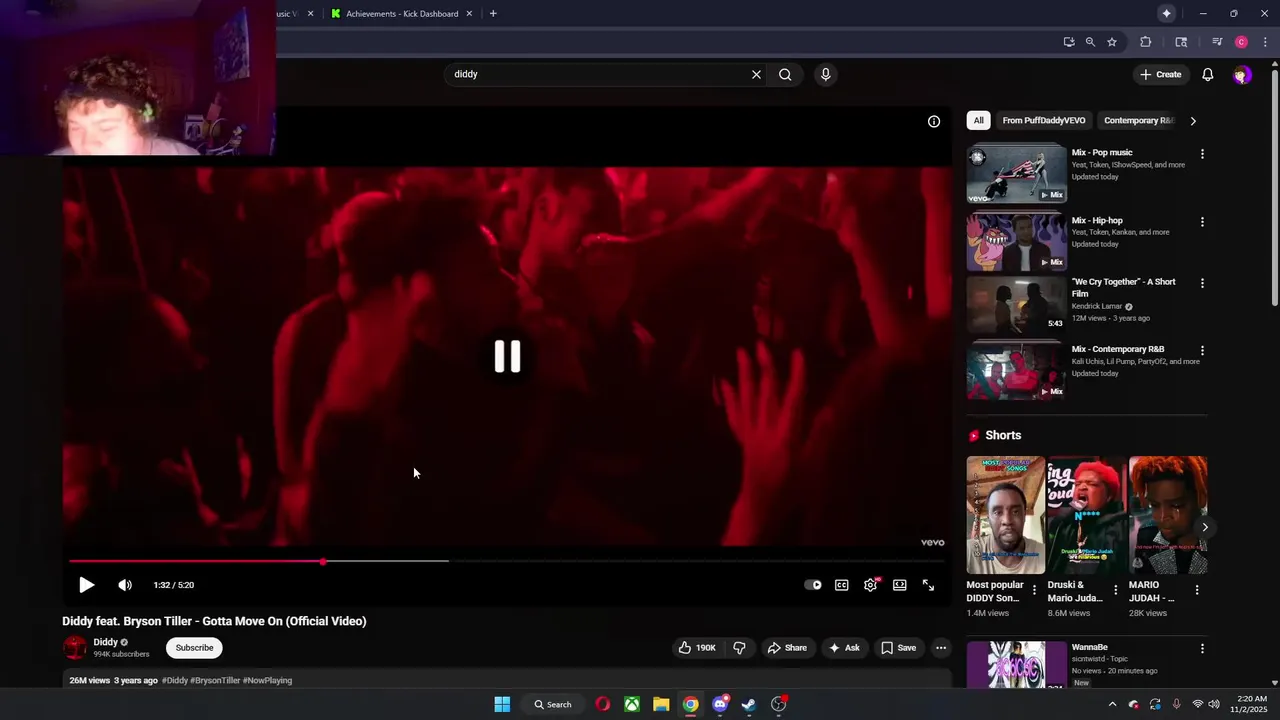1280x720 pixels.
Task: Click the #BrysonTiller hashtag
Action: [x=215, y=681]
